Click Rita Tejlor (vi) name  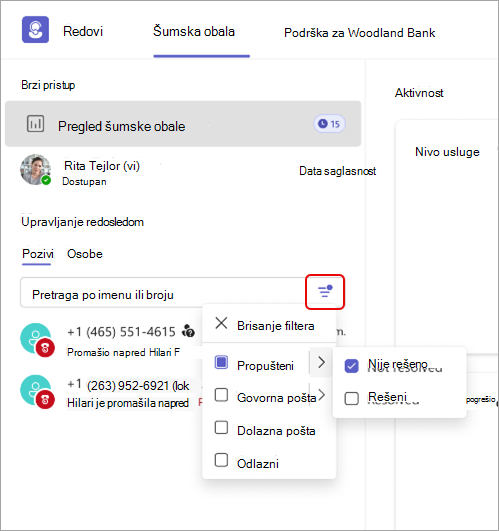102,166
